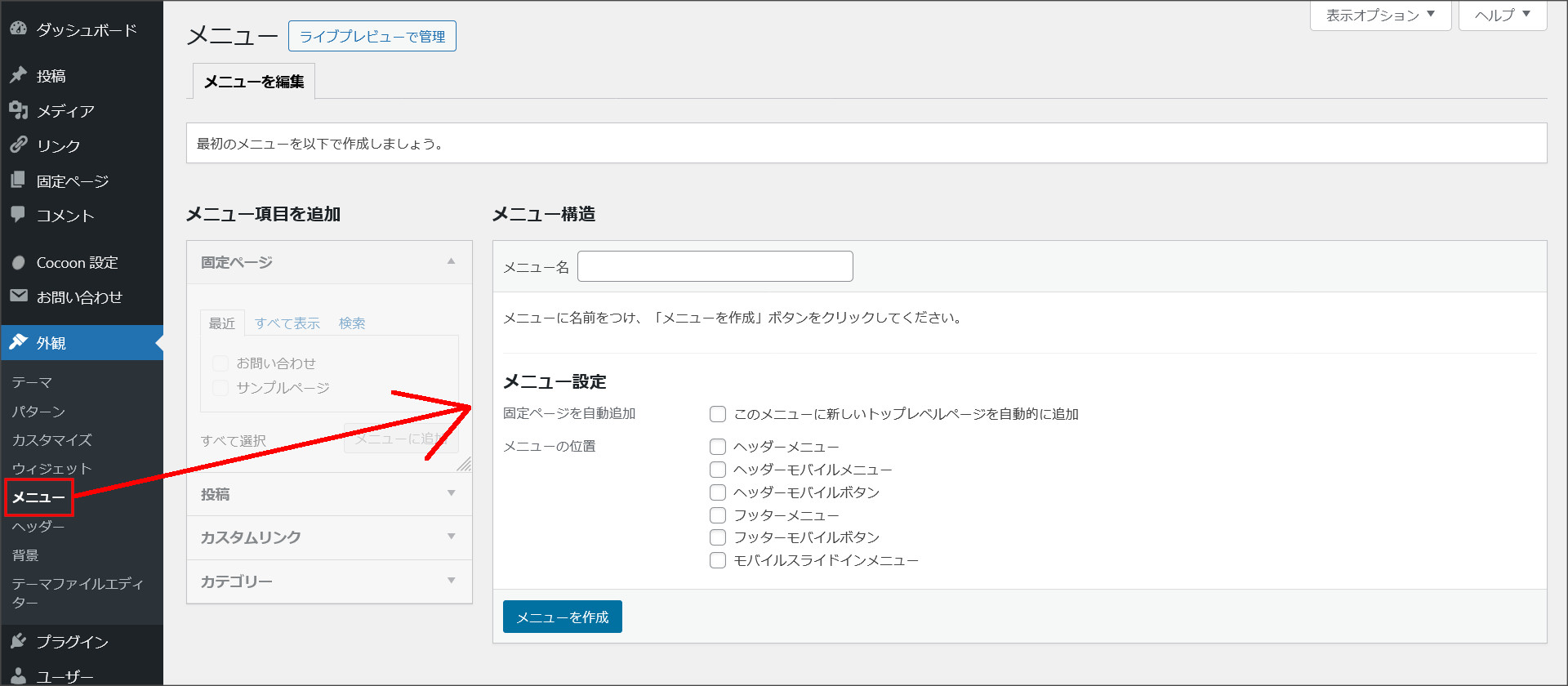This screenshot has width=1568, height=686.
Task: Check the フッターモバイルボタン location
Action: click(x=718, y=537)
